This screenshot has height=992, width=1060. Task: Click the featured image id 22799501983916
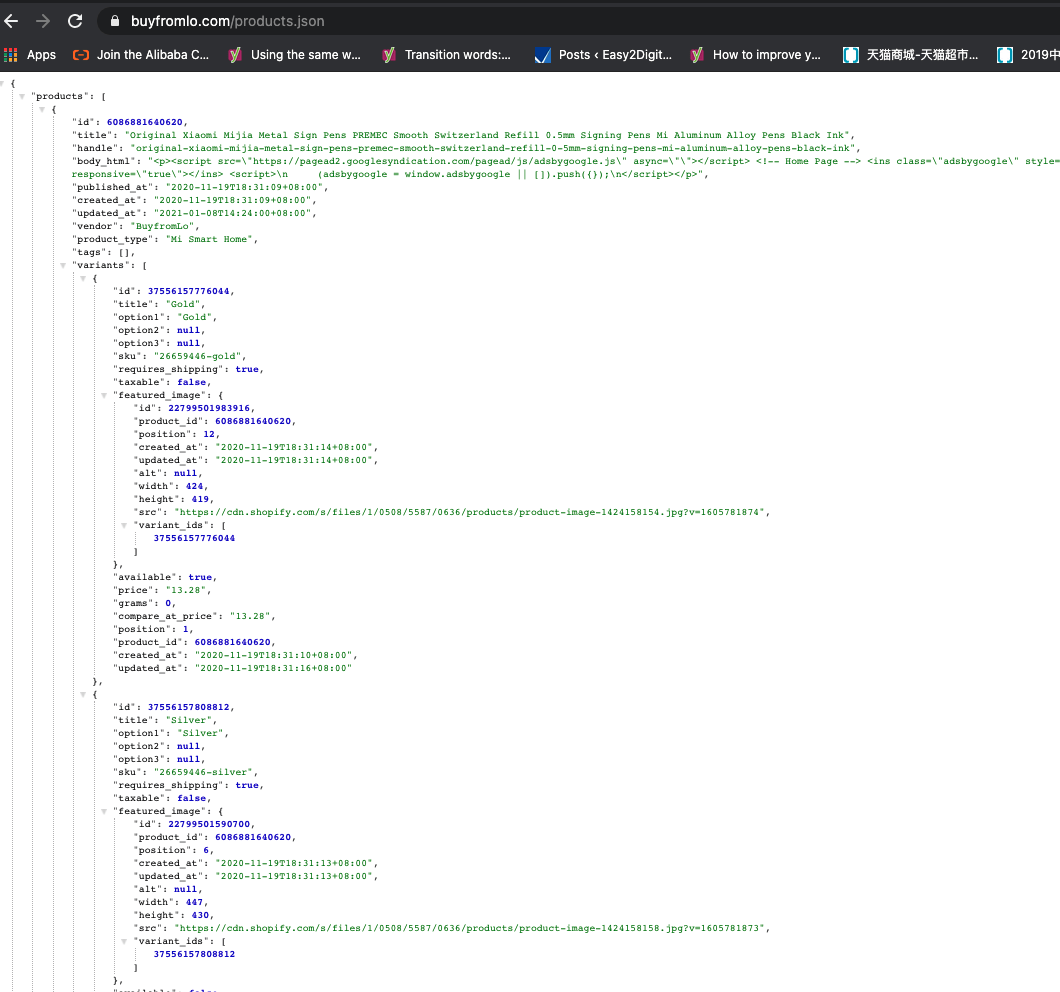click(209, 408)
